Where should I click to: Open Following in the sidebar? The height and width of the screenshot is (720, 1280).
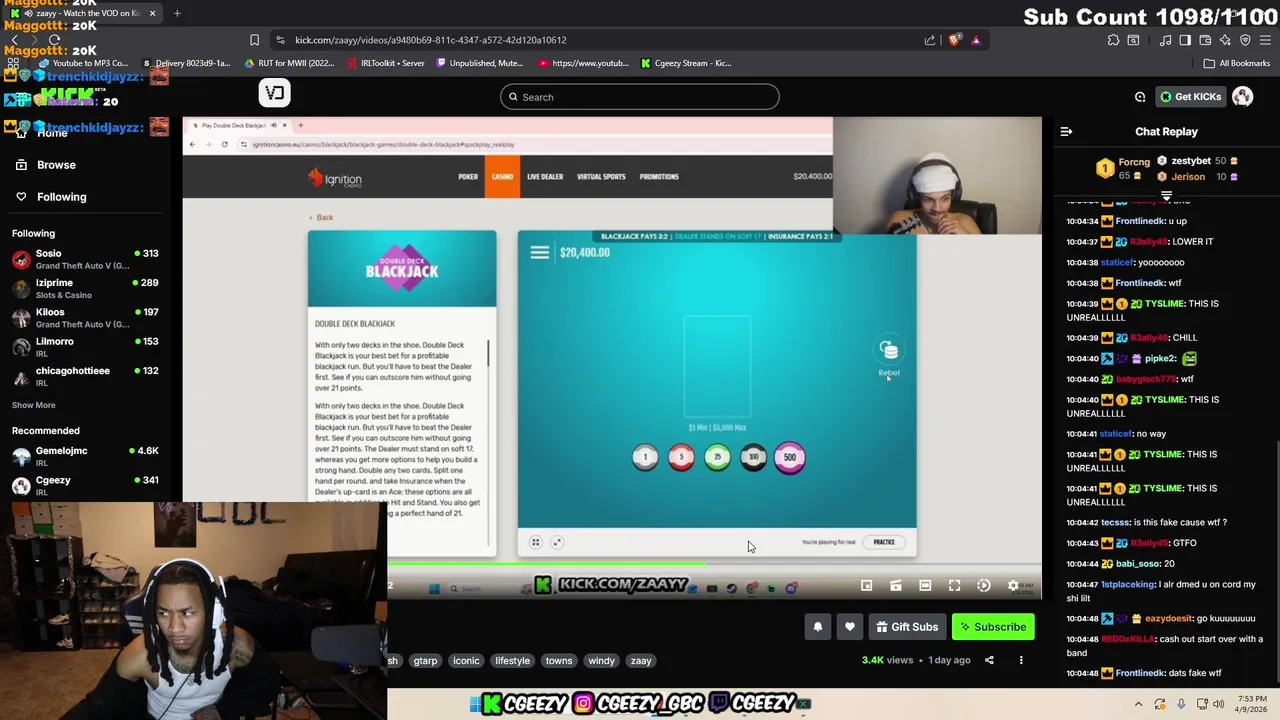(x=61, y=197)
